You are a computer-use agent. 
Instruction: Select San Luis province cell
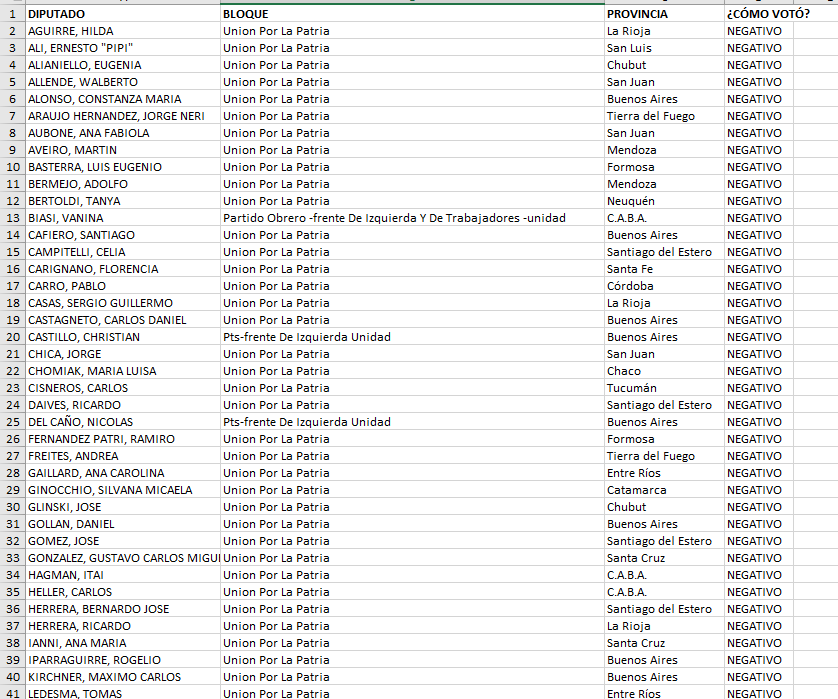coord(664,48)
